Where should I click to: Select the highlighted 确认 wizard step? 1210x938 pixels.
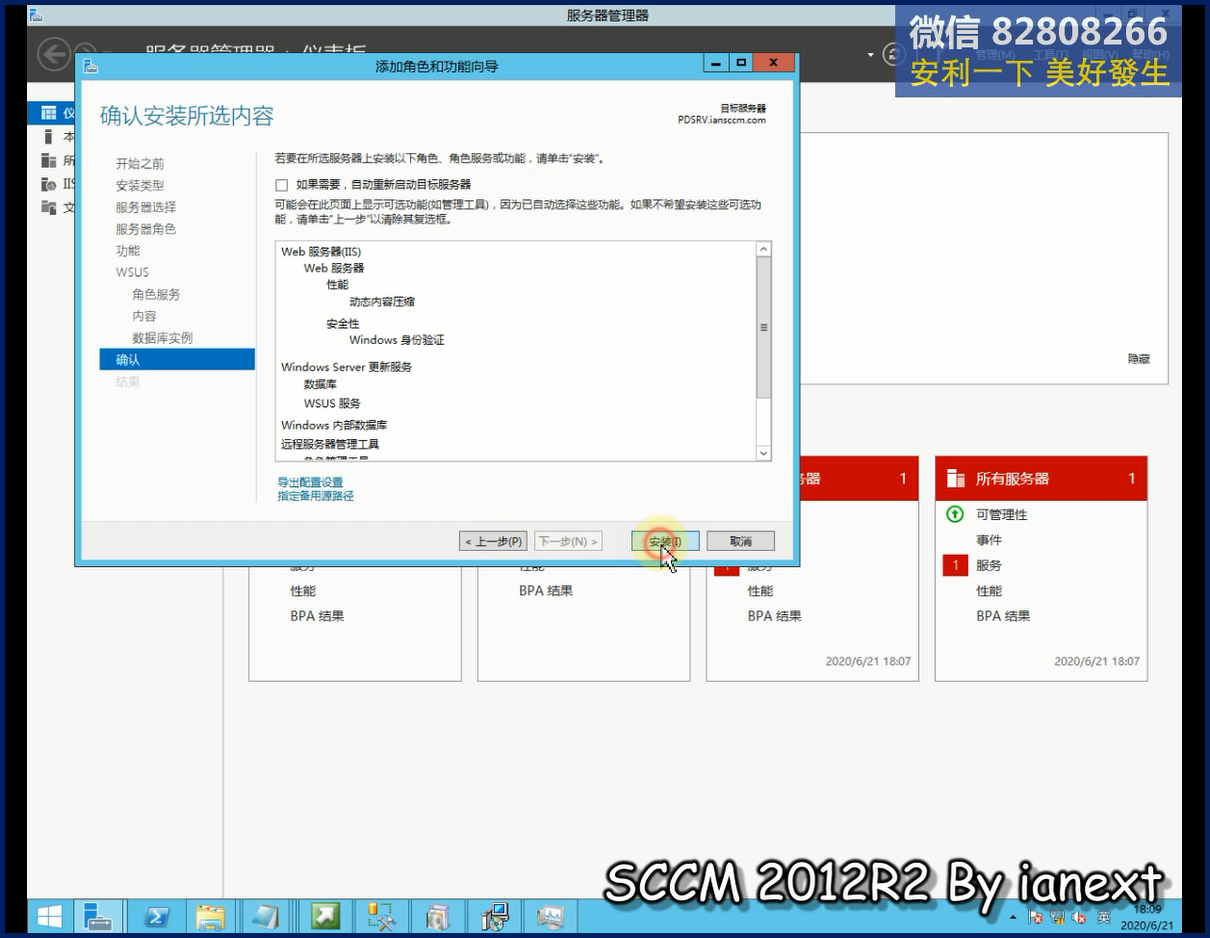177,359
